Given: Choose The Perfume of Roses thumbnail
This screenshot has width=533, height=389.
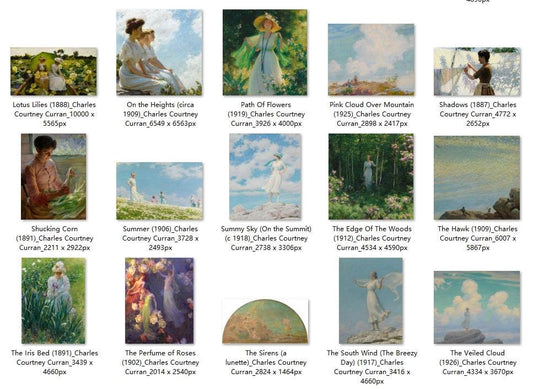Looking at the screenshot, I should point(159,301).
